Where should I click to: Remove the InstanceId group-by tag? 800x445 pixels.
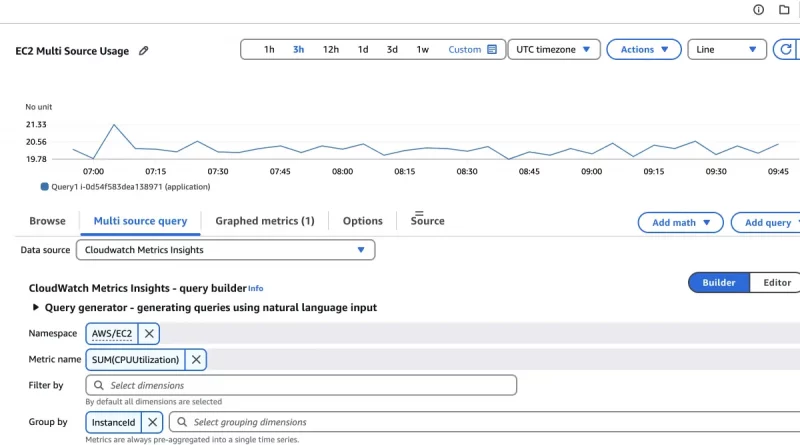pos(152,422)
